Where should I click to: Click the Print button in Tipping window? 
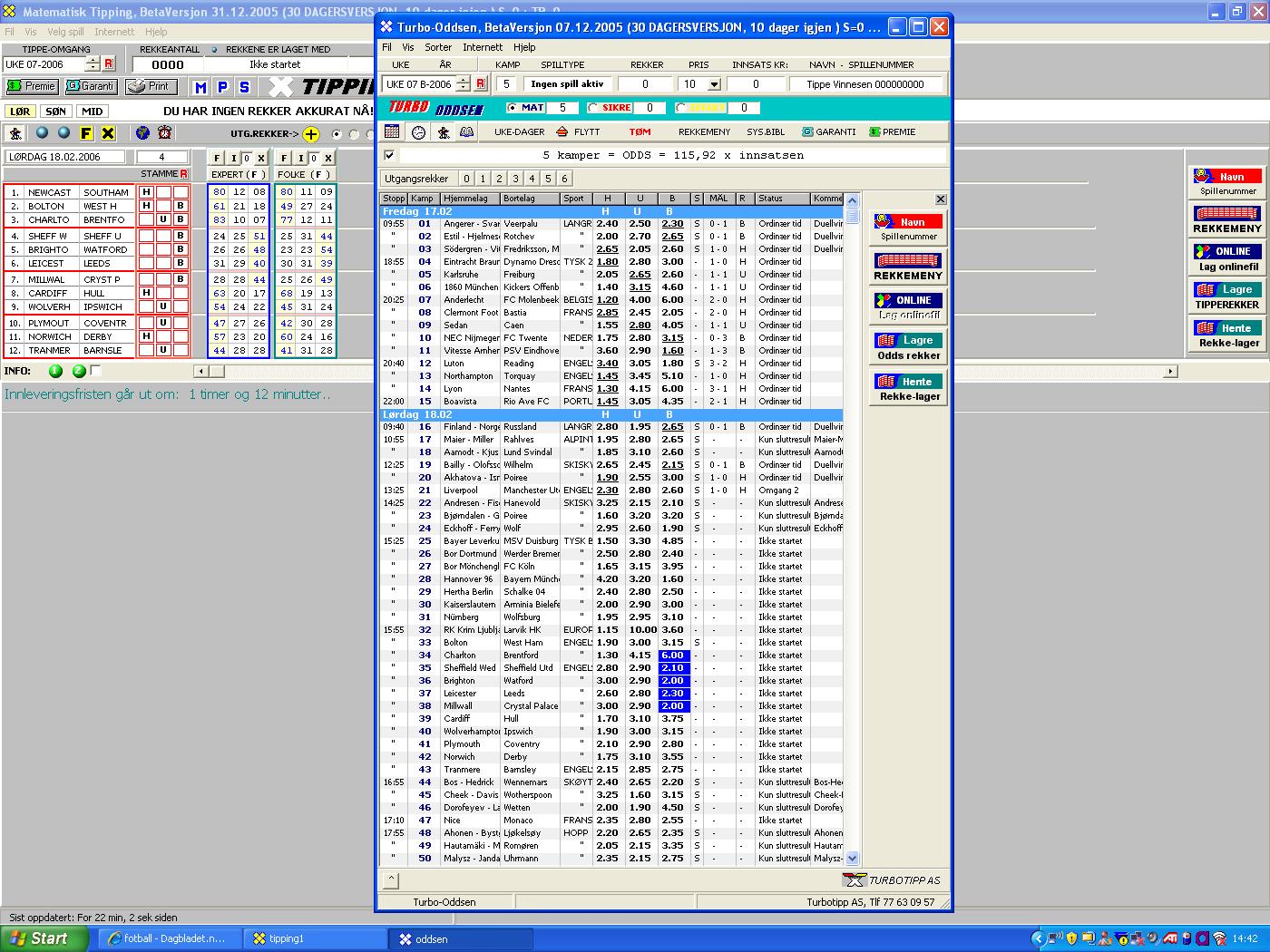coord(151,86)
